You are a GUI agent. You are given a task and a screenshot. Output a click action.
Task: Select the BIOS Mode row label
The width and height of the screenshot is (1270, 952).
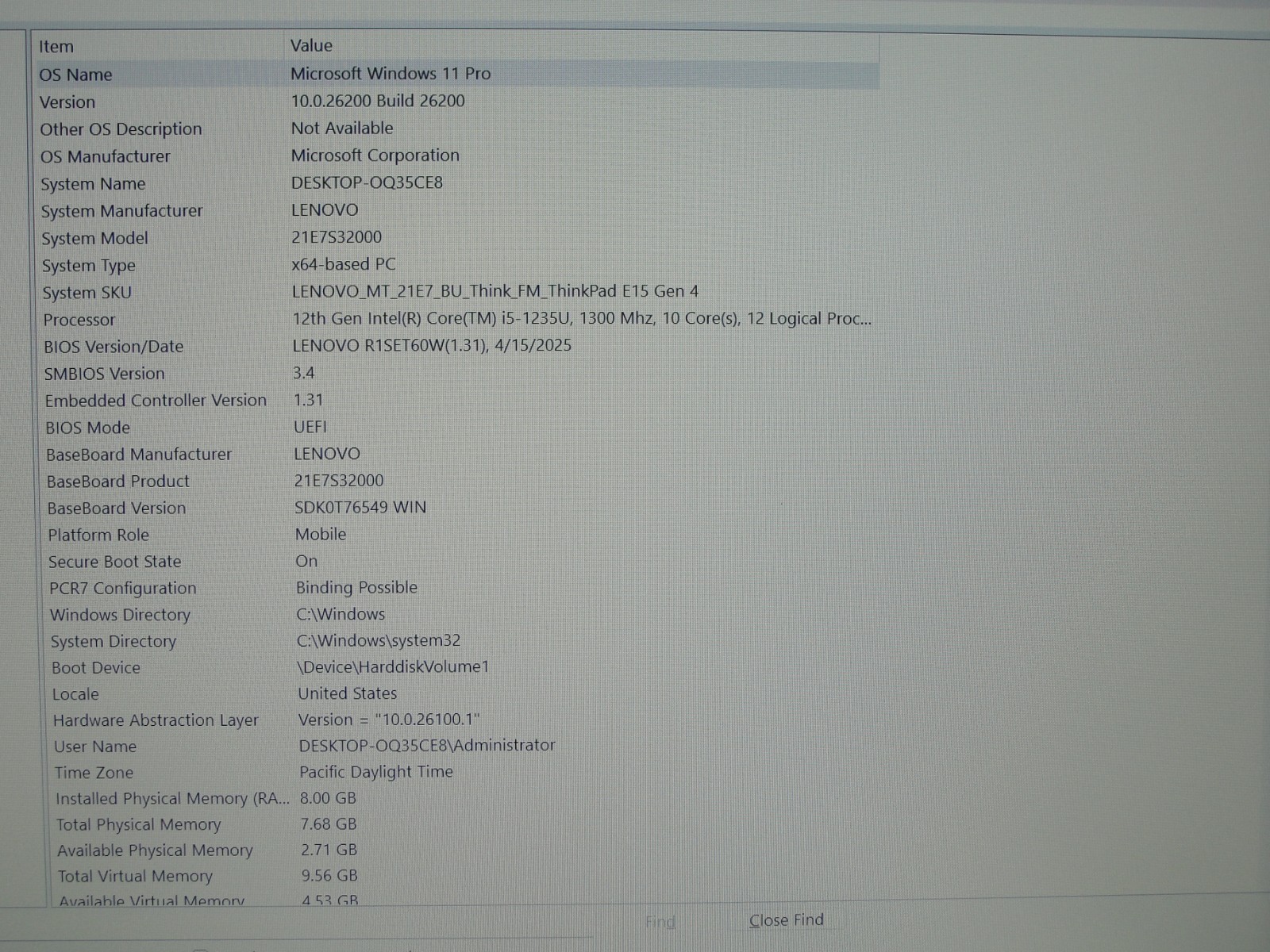pyautogui.click(x=88, y=428)
